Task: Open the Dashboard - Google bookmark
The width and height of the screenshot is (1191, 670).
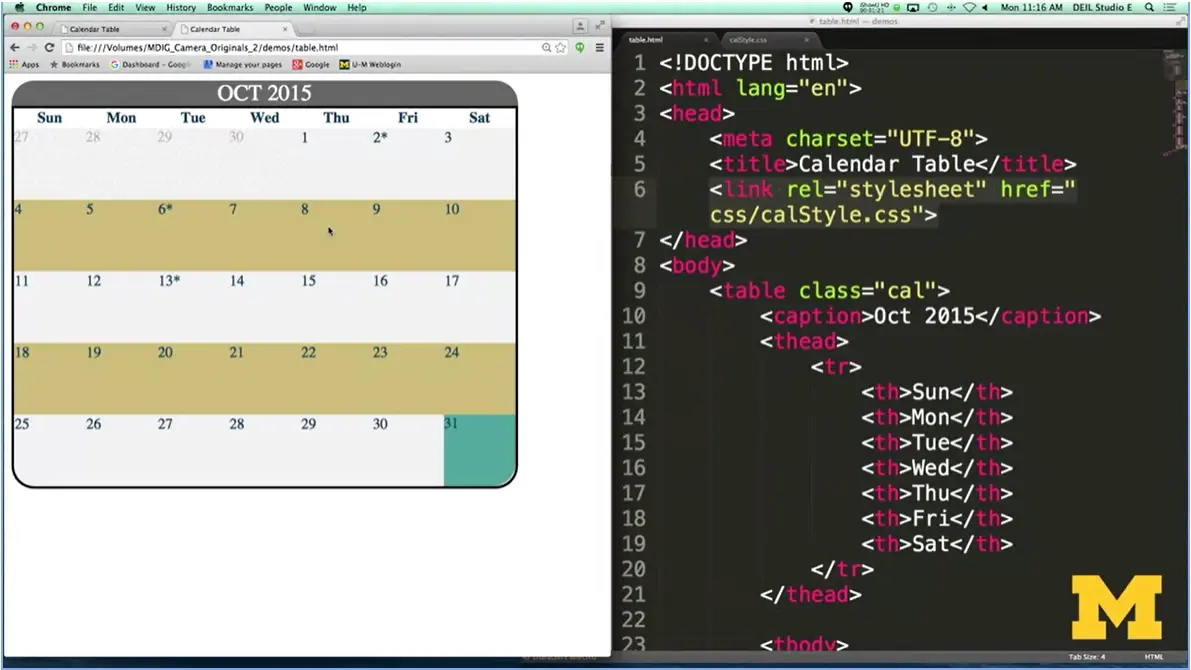Action: (x=148, y=64)
